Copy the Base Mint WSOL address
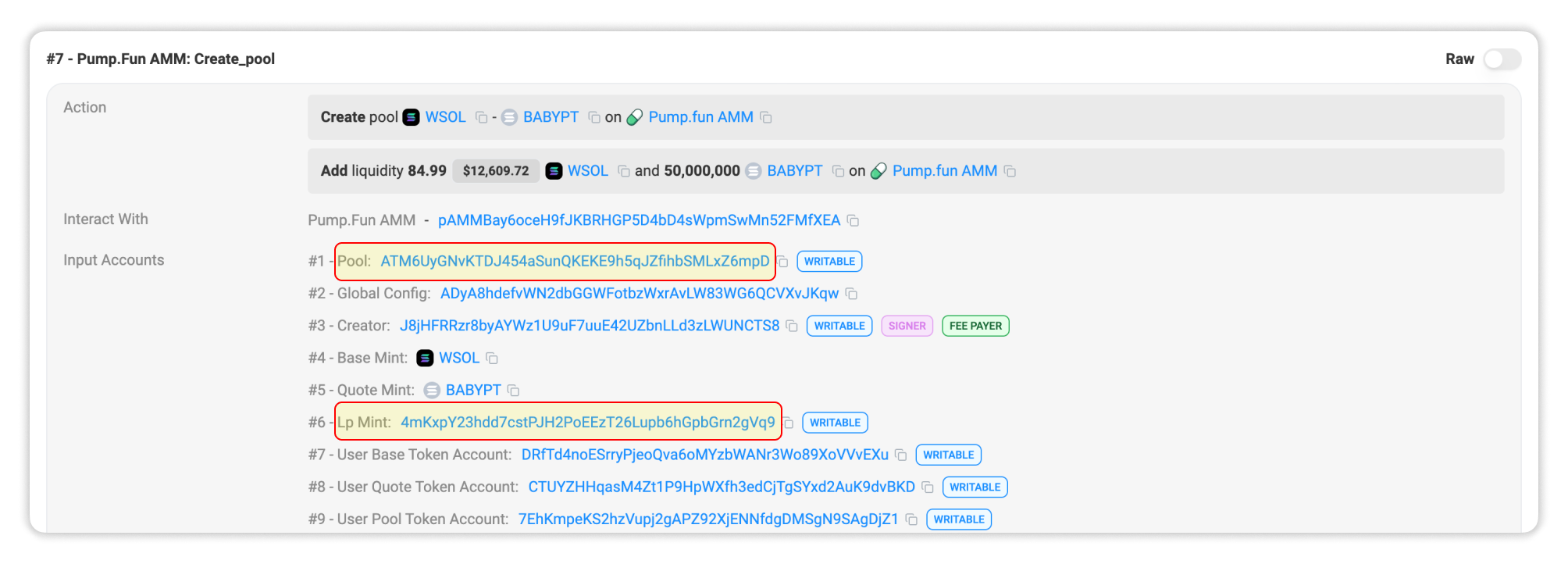Image resolution: width=1568 pixels, height=564 pixels. pos(492,359)
